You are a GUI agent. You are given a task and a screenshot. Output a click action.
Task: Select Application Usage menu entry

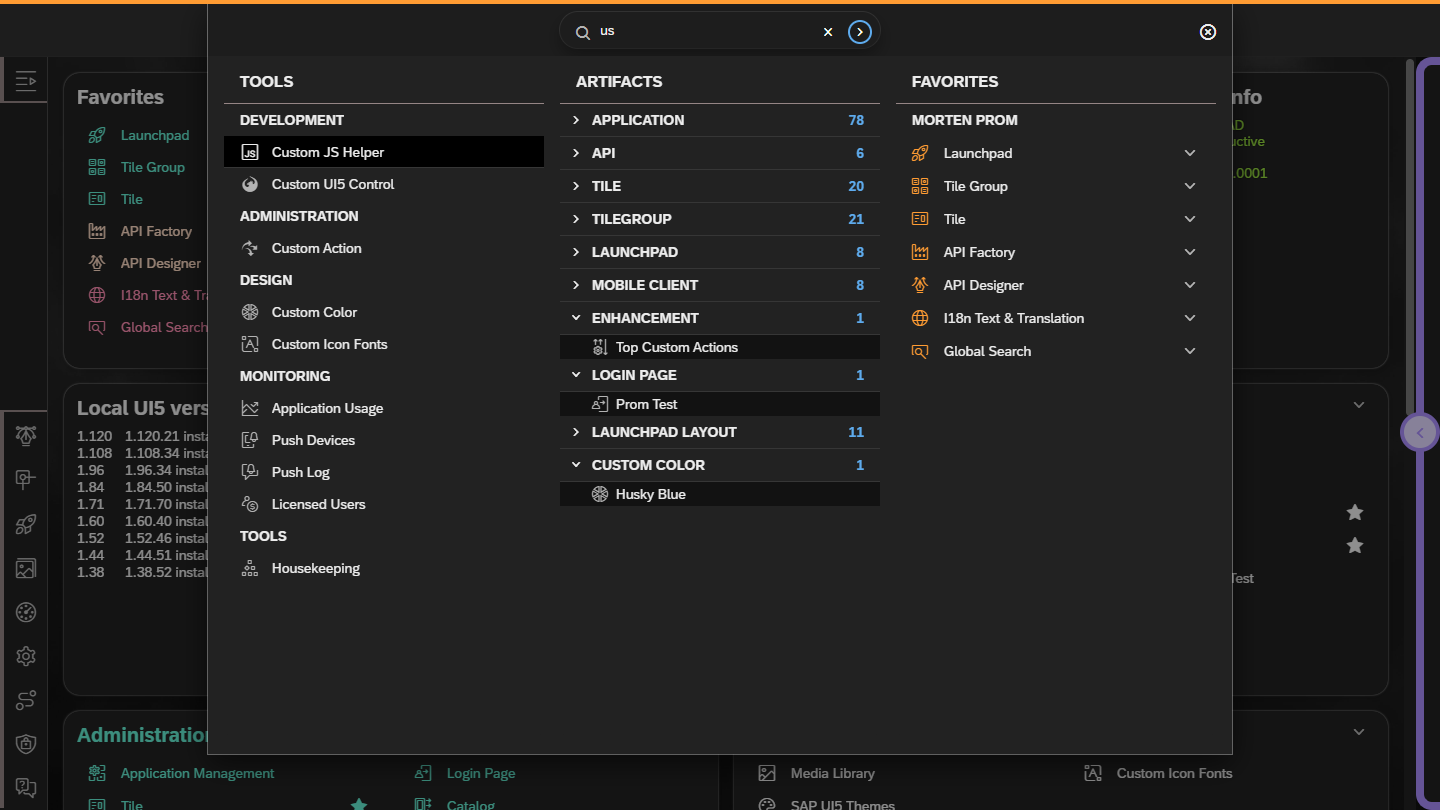click(327, 408)
